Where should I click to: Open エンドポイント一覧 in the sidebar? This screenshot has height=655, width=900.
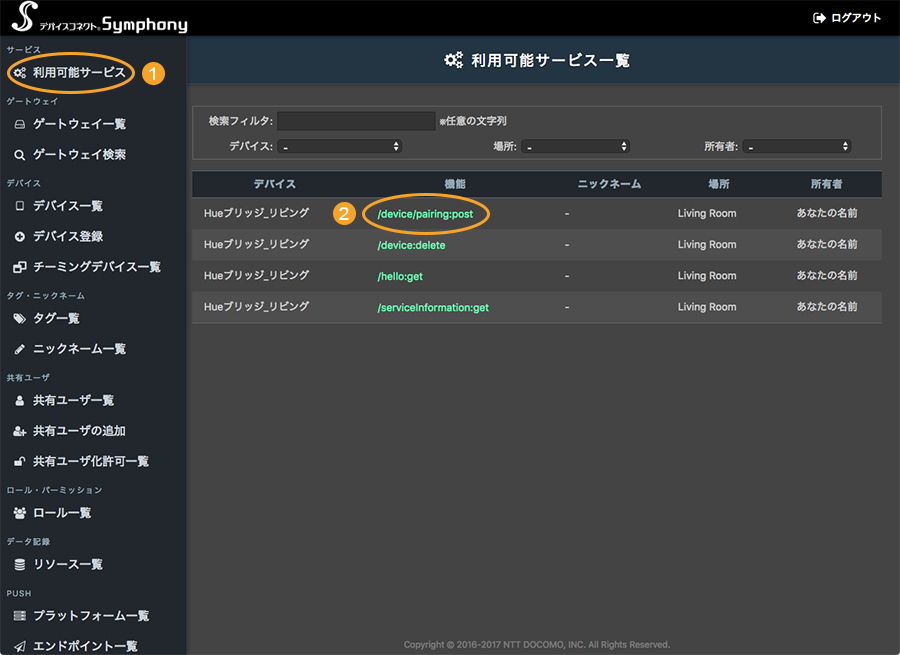pyautogui.click(x=85, y=646)
